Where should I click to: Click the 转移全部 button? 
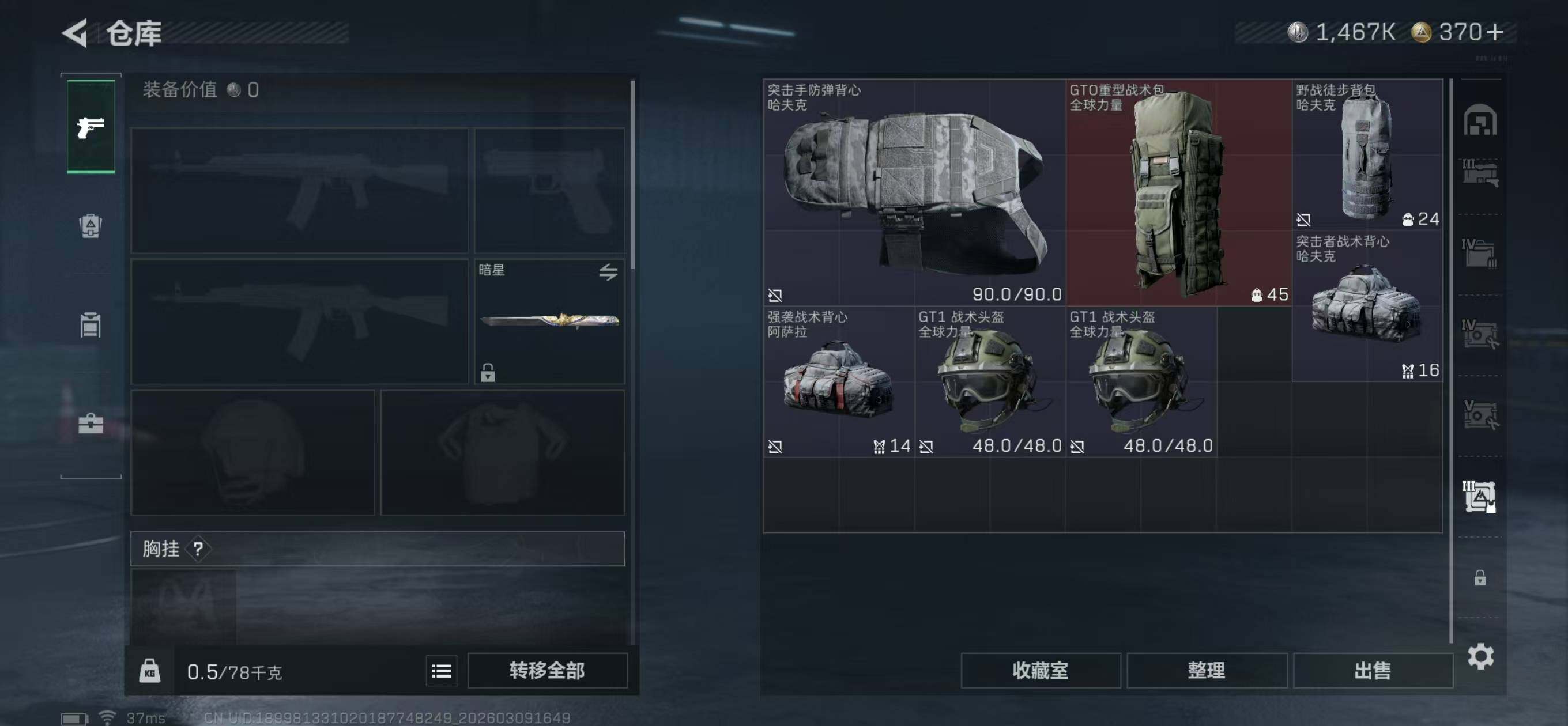pyautogui.click(x=546, y=671)
